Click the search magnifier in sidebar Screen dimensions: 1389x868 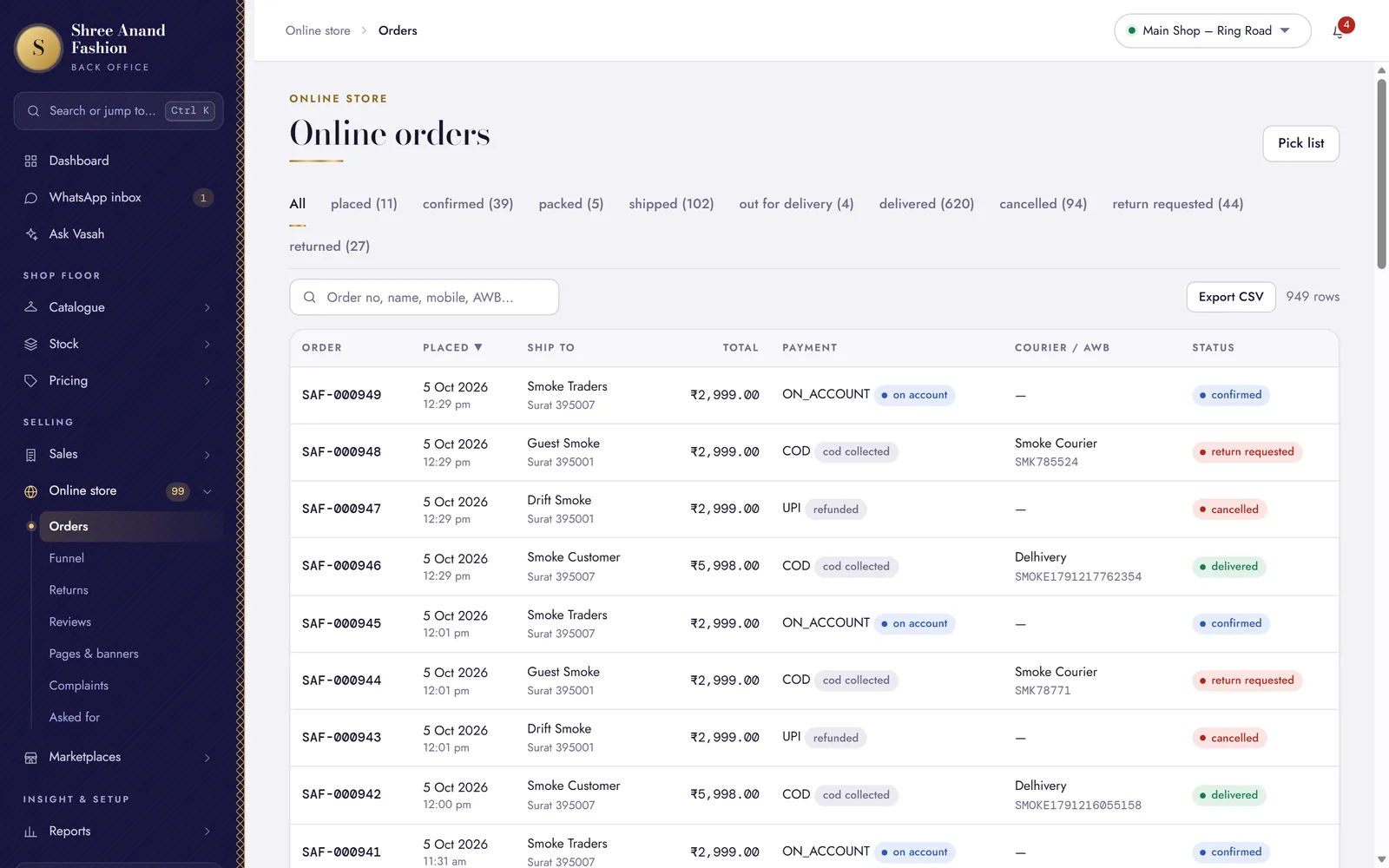[34, 111]
